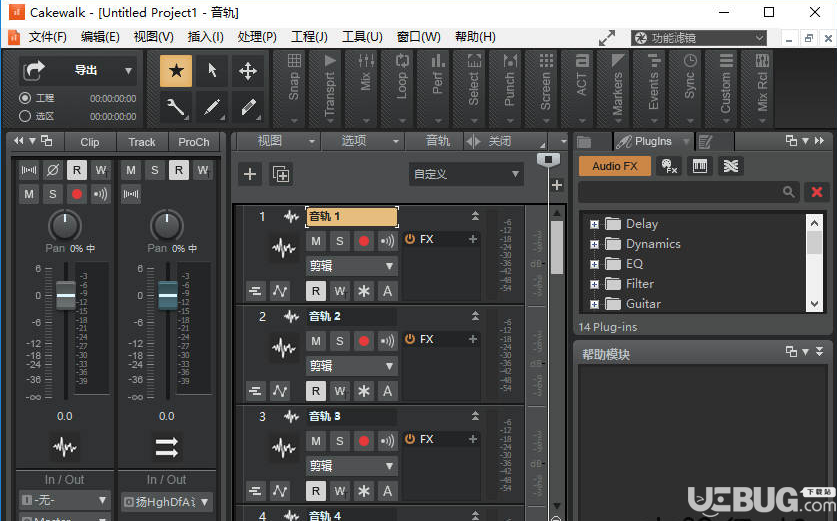Choose the Erase tool icon

click(248, 107)
